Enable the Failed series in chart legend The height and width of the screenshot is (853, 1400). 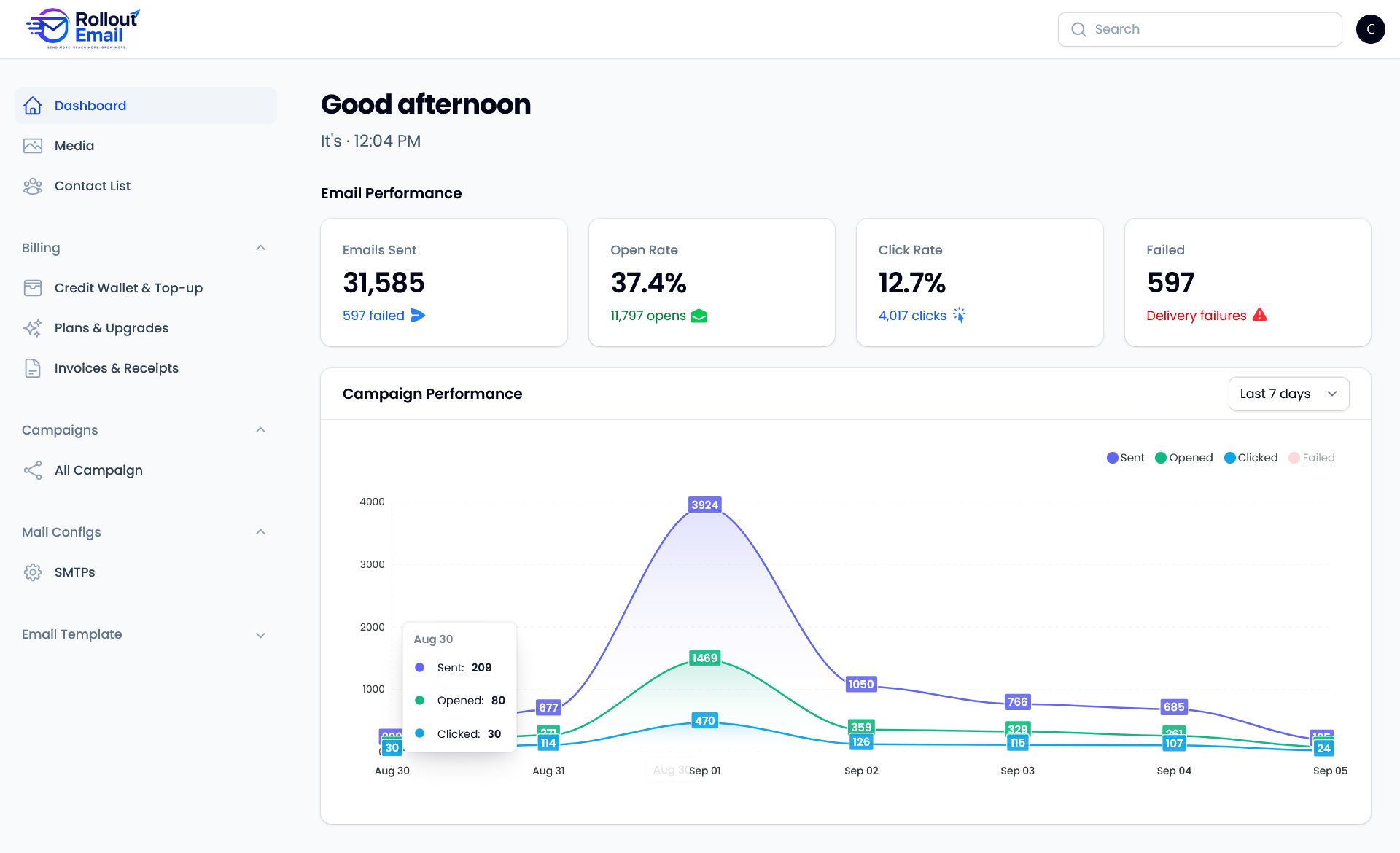(x=1312, y=458)
